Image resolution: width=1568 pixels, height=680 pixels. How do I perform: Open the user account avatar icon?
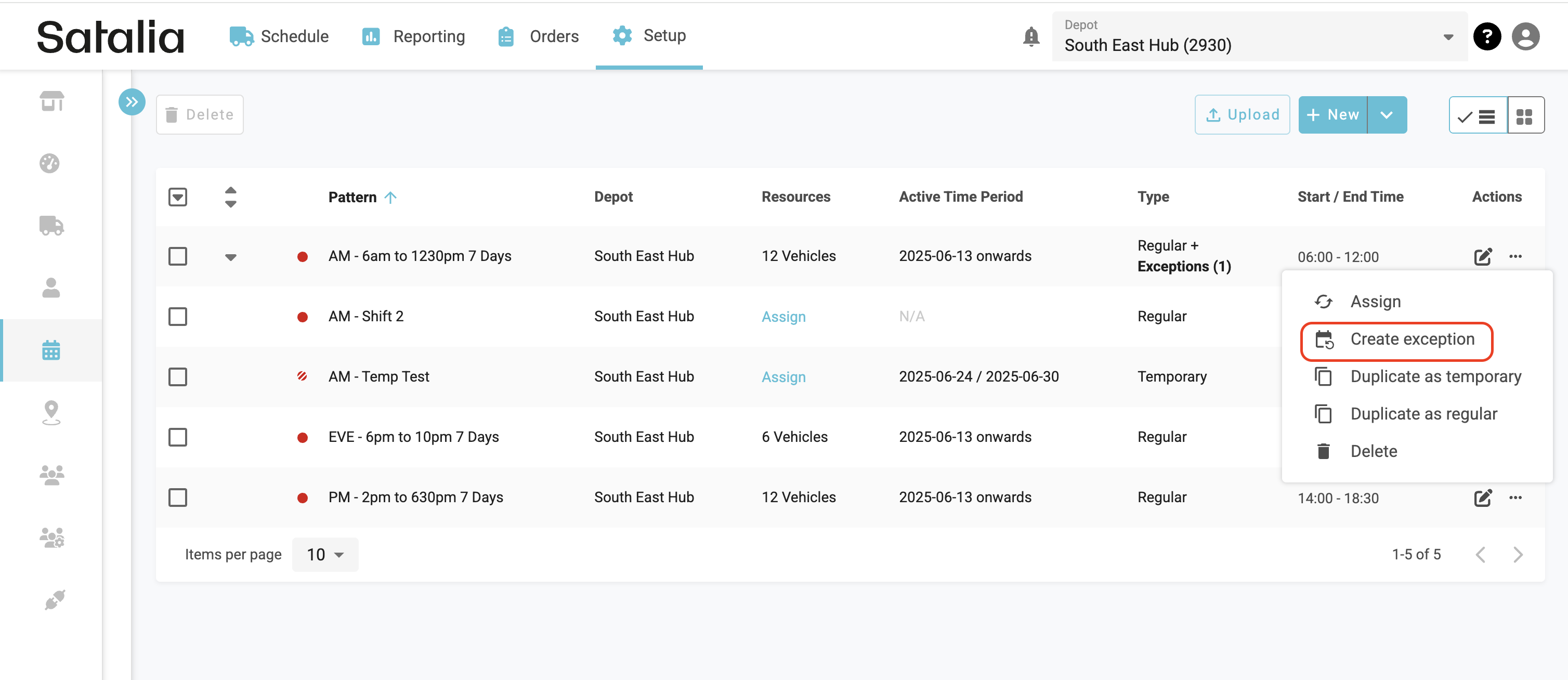(x=1525, y=36)
